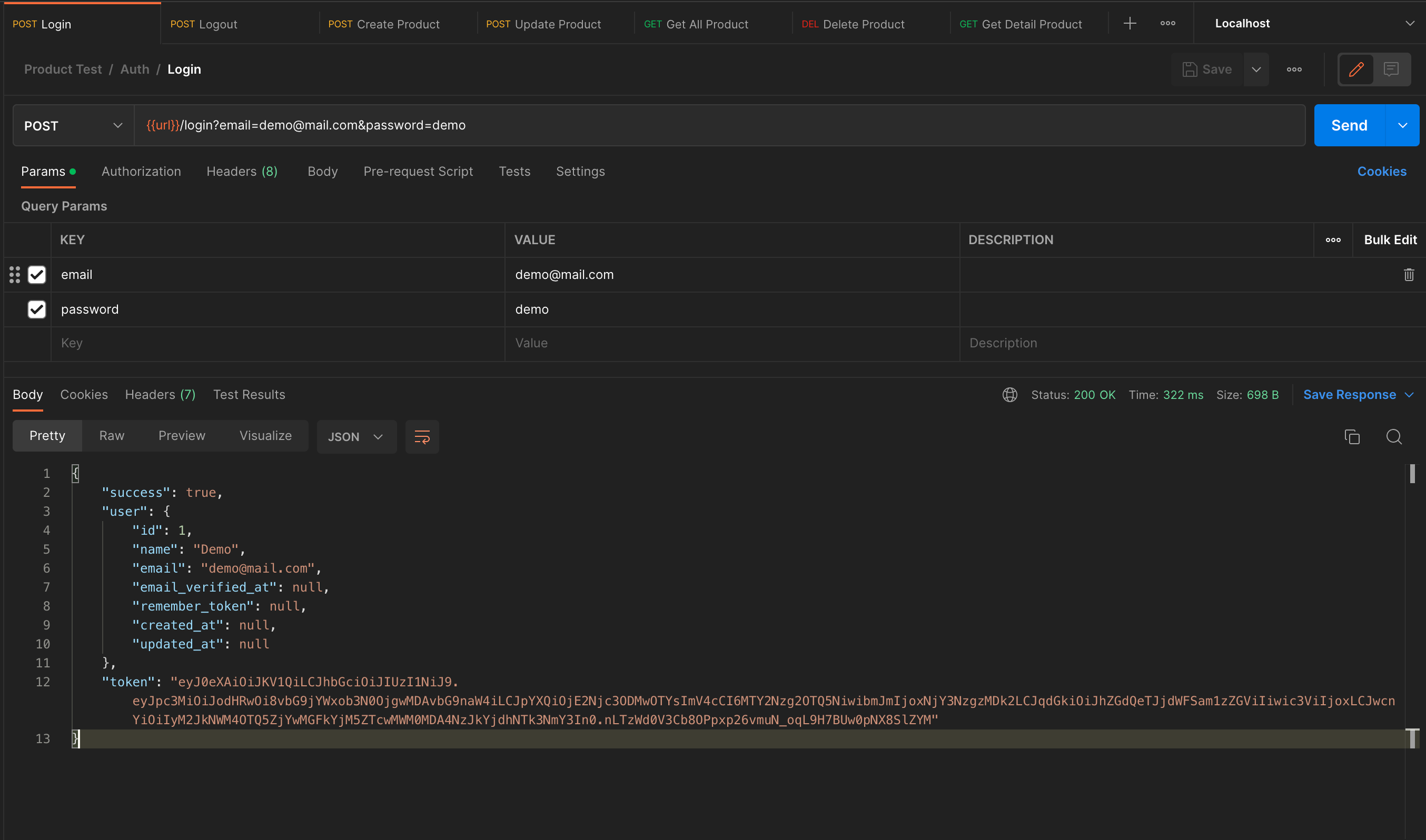Copy response using the copy icon
Image resolution: width=1426 pixels, height=840 pixels.
tap(1352, 437)
